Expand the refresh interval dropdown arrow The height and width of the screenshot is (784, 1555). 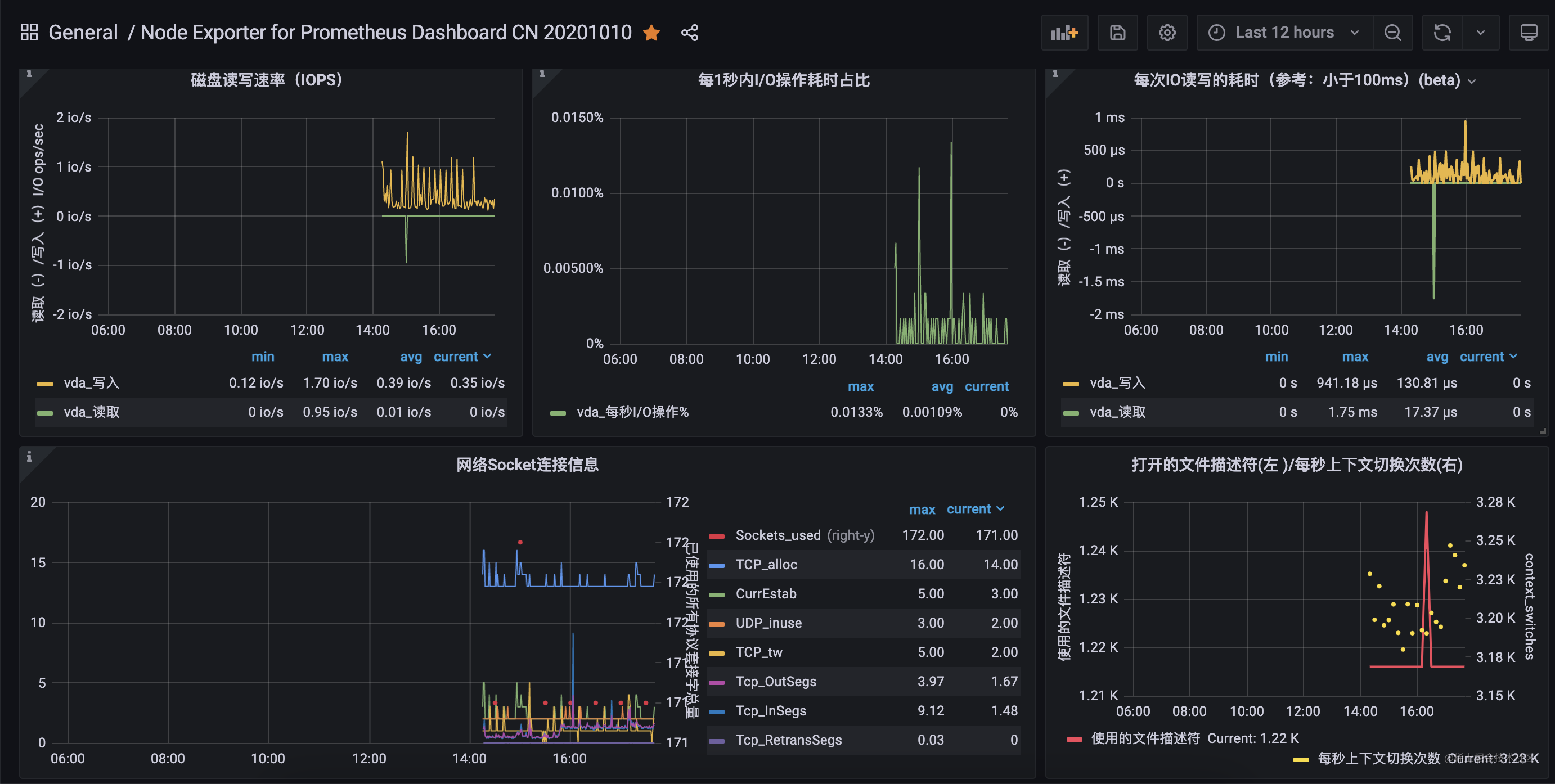1481,33
